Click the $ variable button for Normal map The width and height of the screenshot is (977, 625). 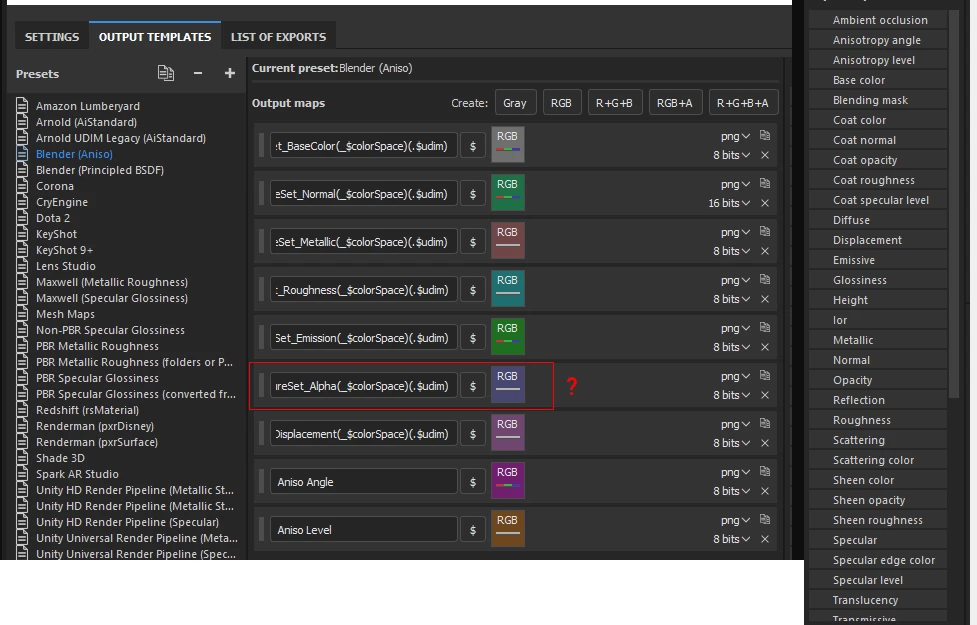(473, 194)
